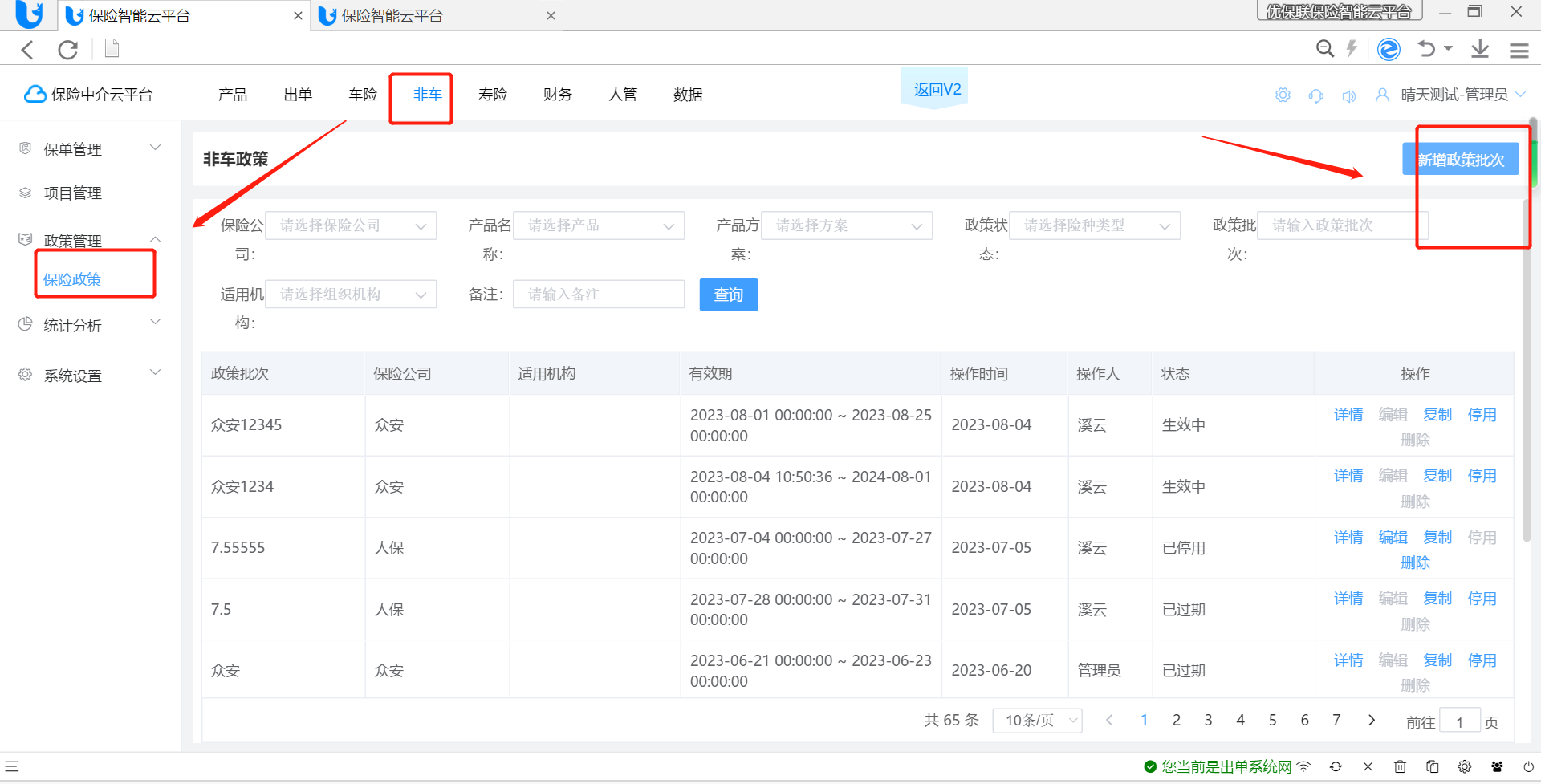Click the sync arrows icon in status bar

[x=1336, y=766]
